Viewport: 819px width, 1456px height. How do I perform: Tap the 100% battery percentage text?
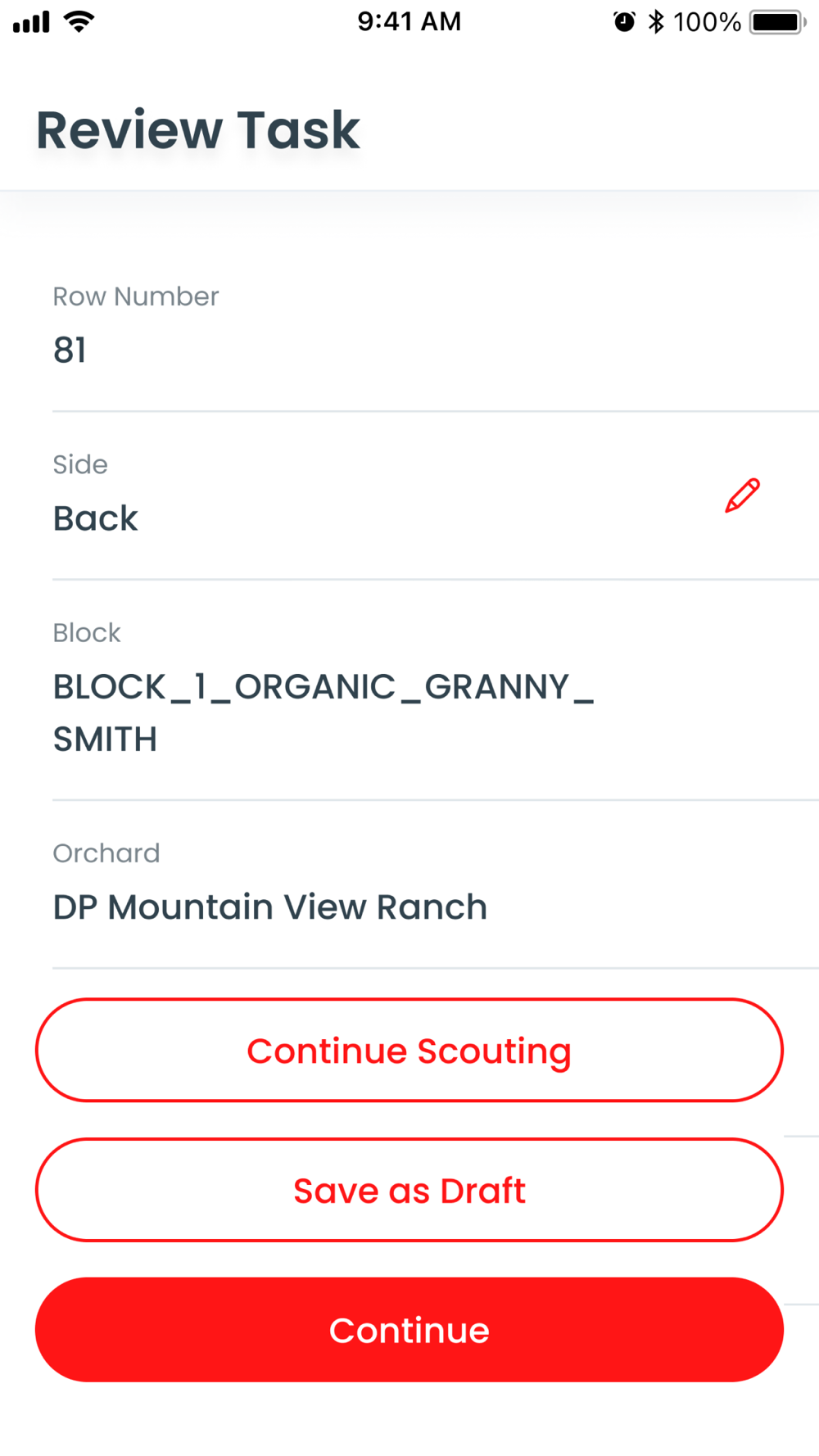point(707,22)
